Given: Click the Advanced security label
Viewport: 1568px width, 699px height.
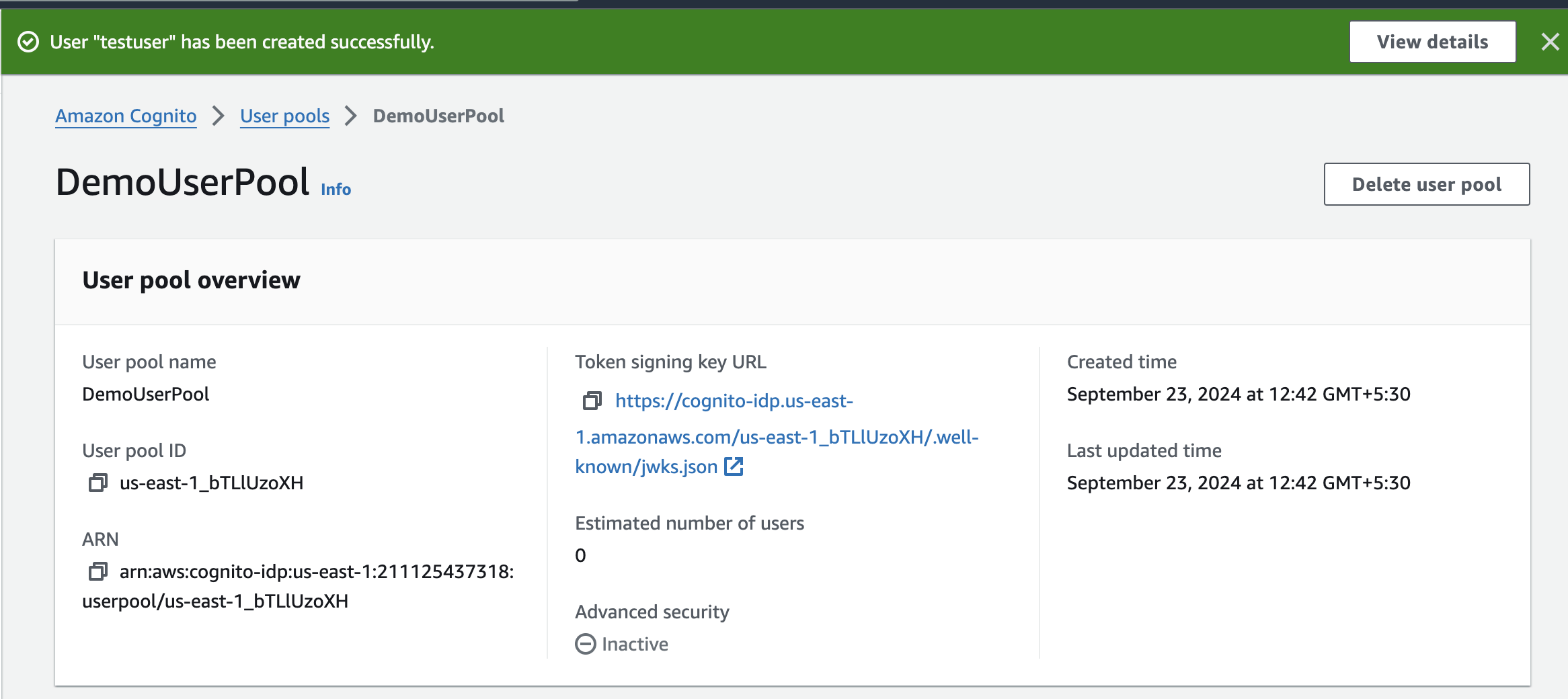Looking at the screenshot, I should click(x=652, y=612).
